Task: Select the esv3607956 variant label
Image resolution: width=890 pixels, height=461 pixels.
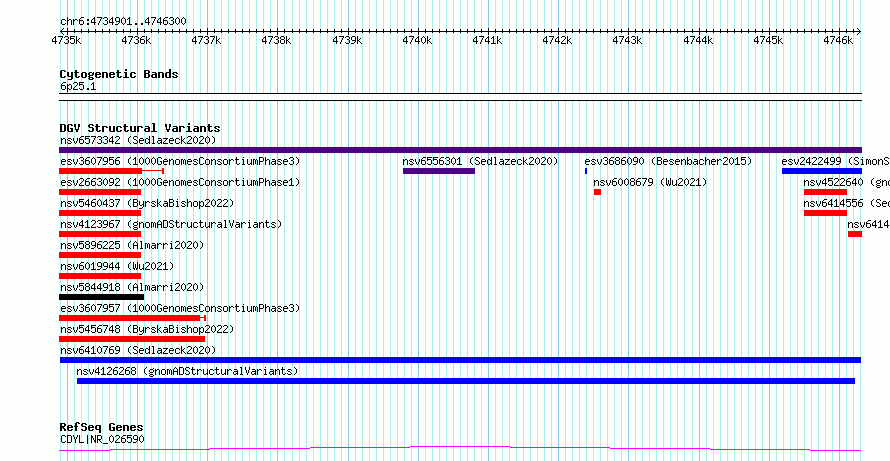Action: pyautogui.click(x=180, y=161)
